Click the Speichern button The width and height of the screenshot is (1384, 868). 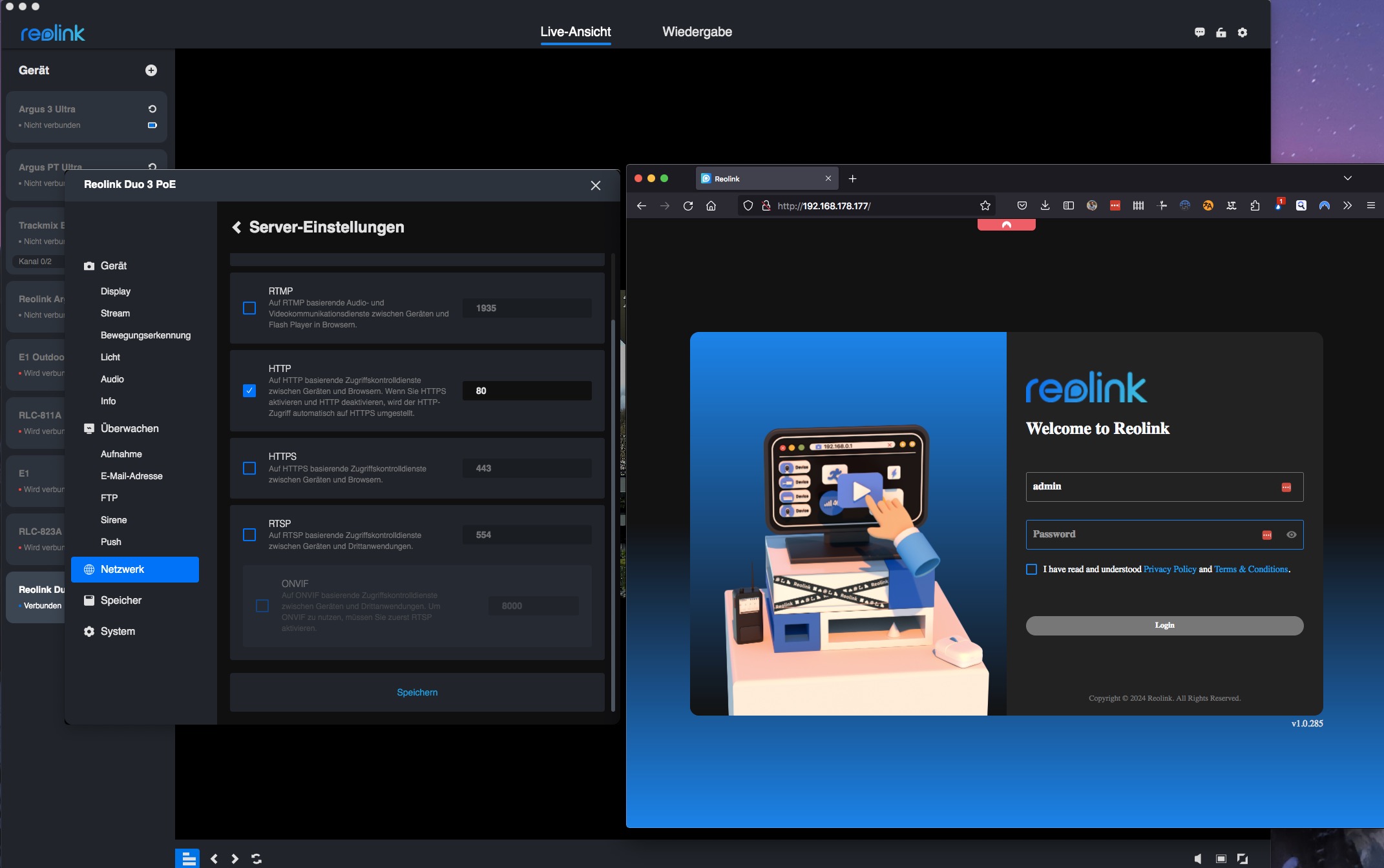point(417,692)
